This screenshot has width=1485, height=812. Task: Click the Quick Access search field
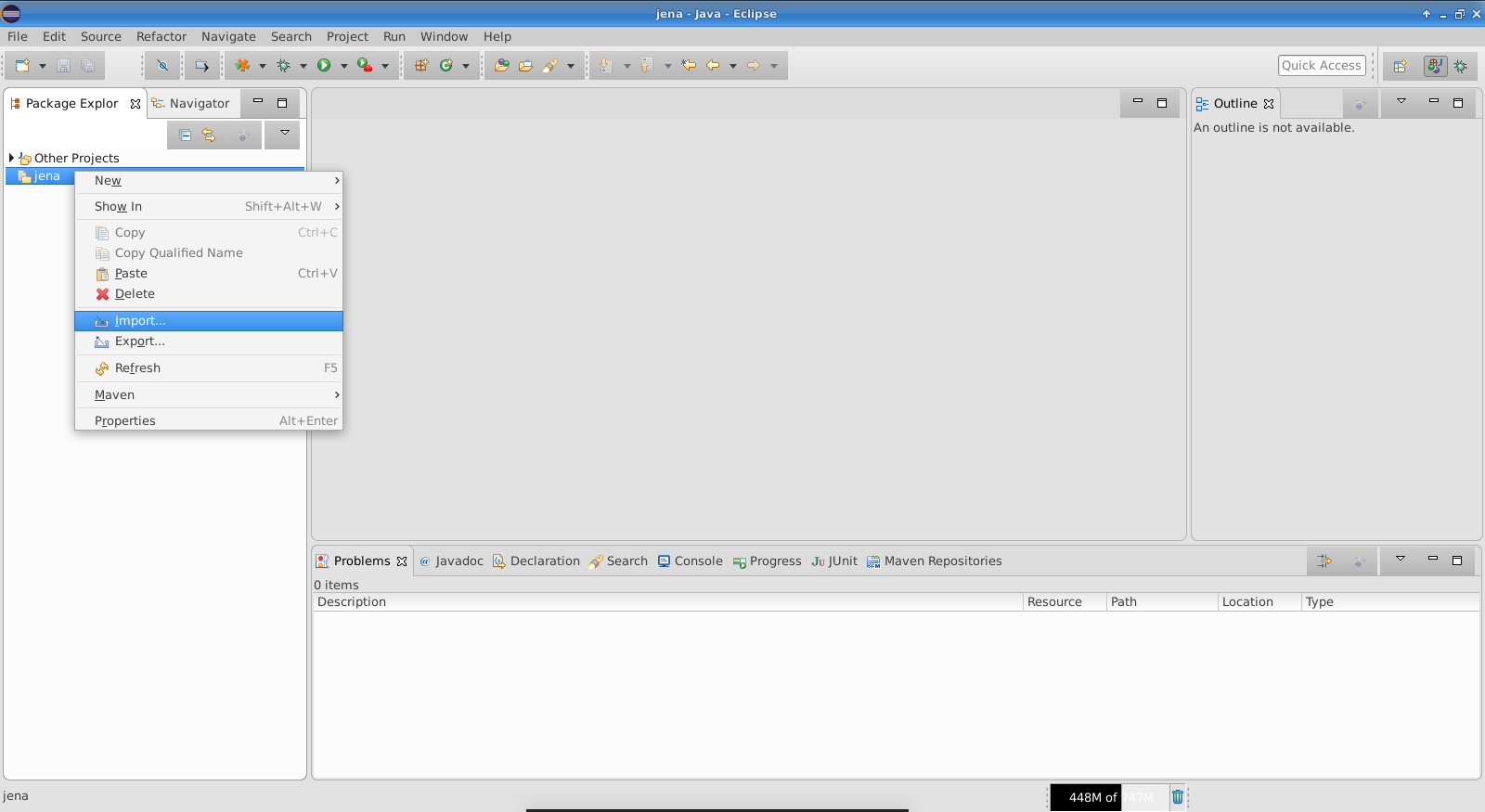point(1321,66)
